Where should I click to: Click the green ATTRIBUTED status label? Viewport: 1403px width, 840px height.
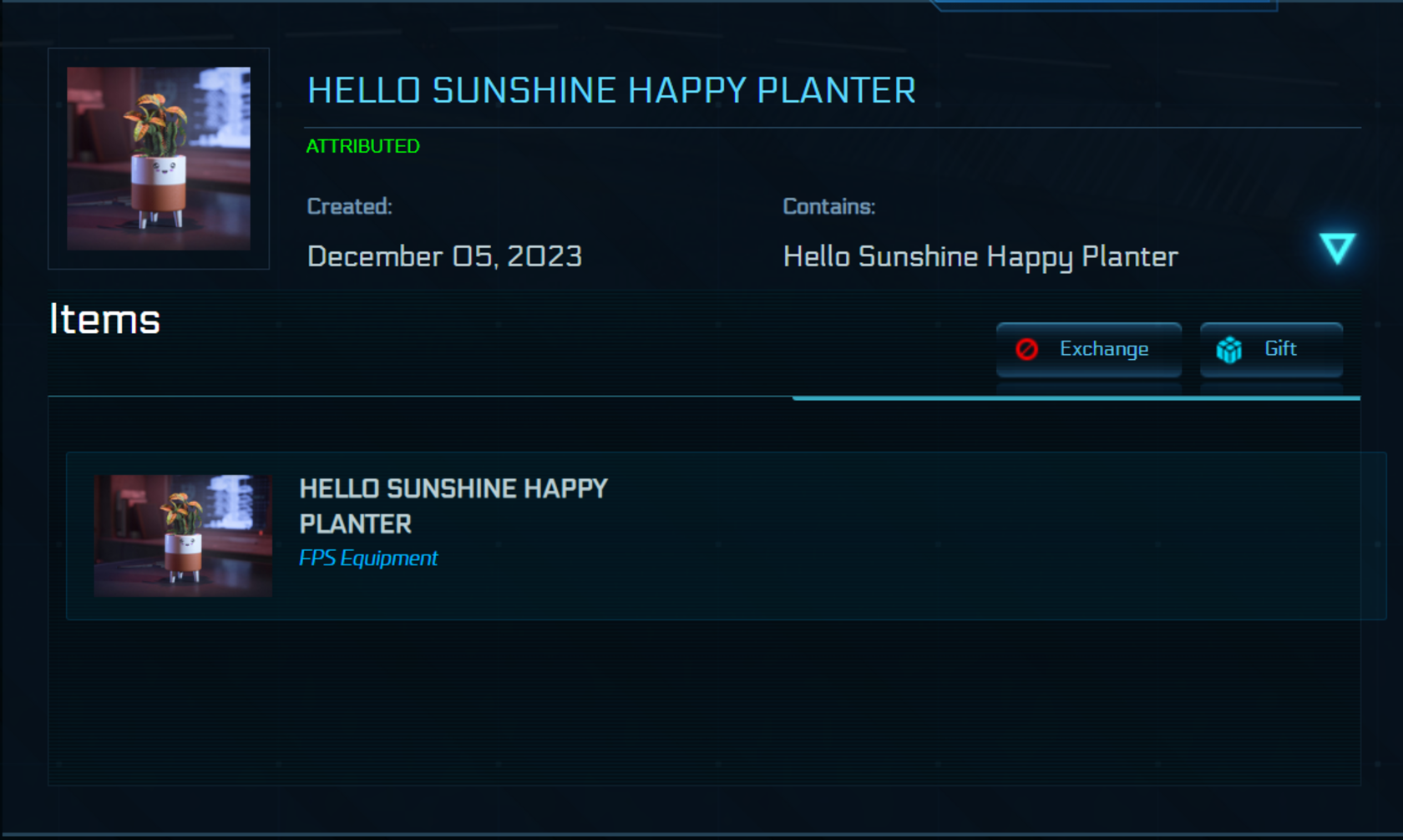click(x=362, y=146)
